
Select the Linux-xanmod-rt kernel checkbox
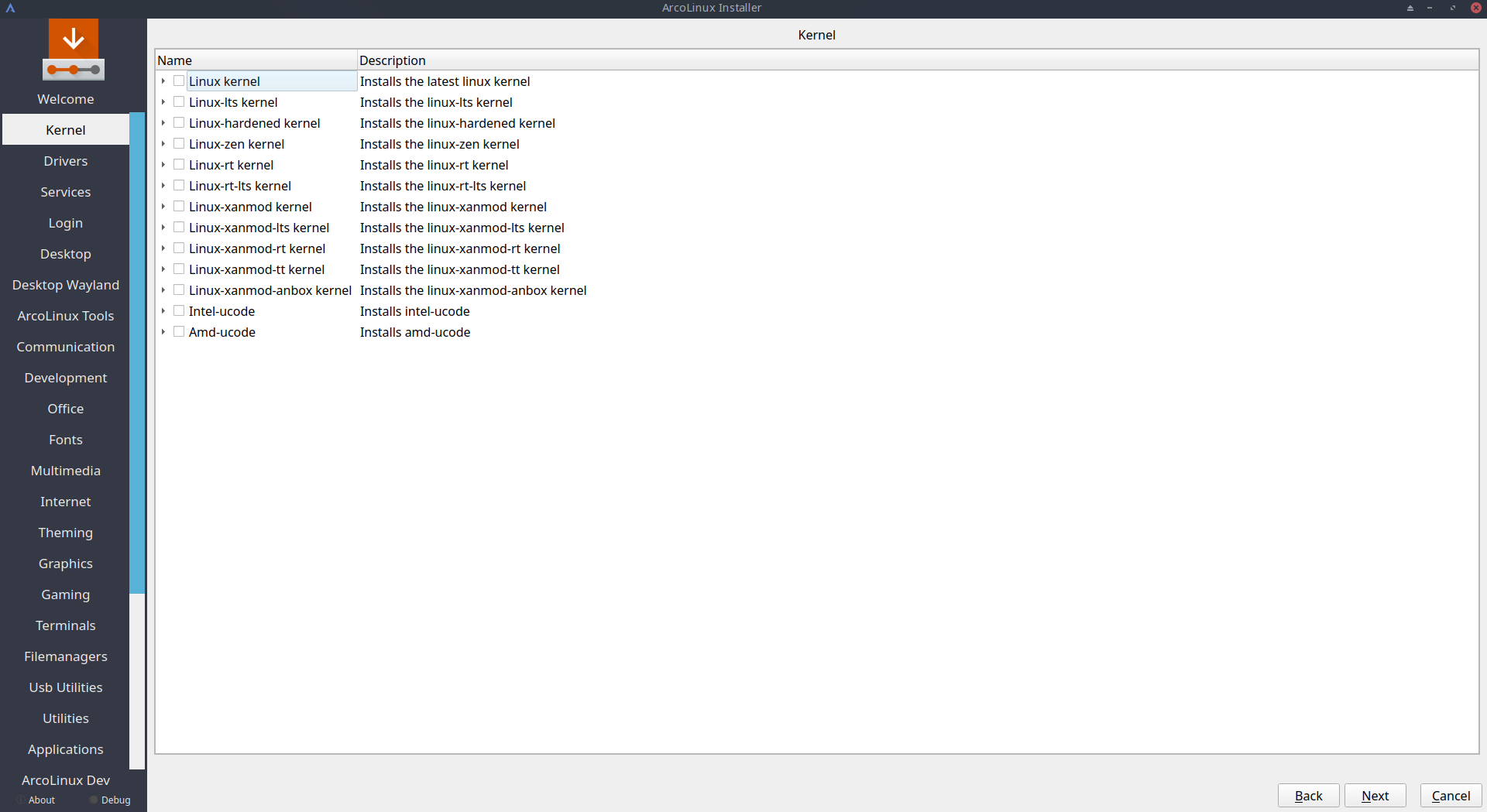pos(179,248)
